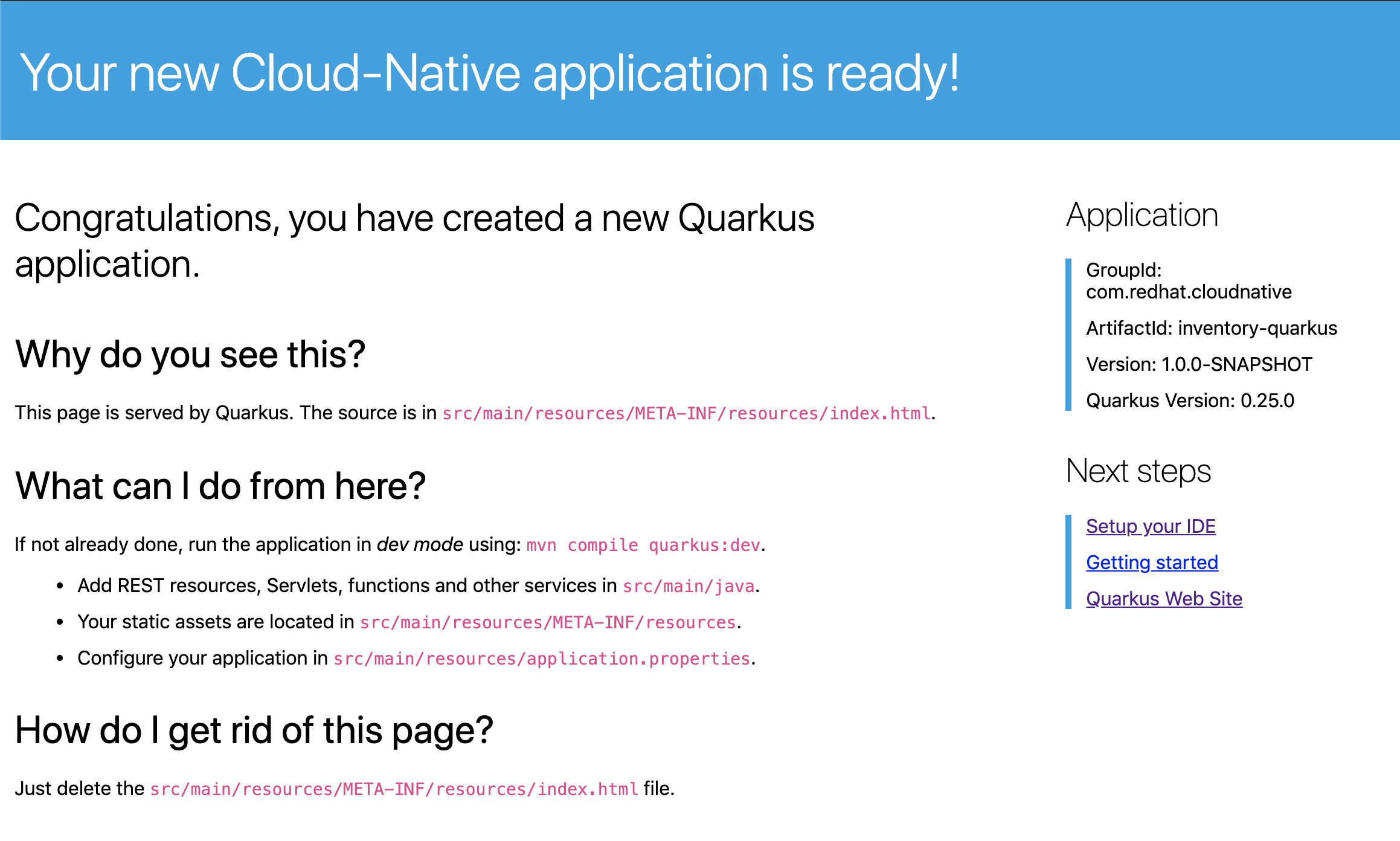Click the src/main/java code path
The image size is (1400, 841).
688,586
